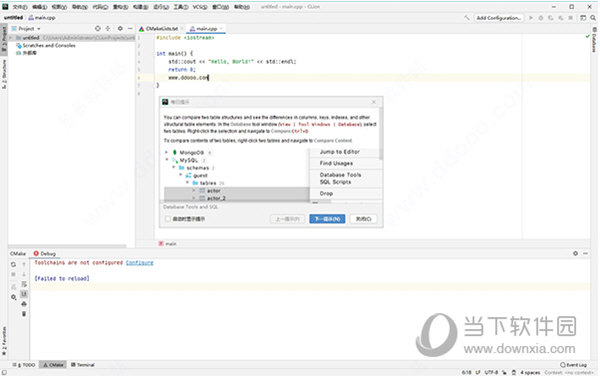Open Search Everywhere magnifier icon
Viewport: 600px width, 378px height.
(593, 18)
